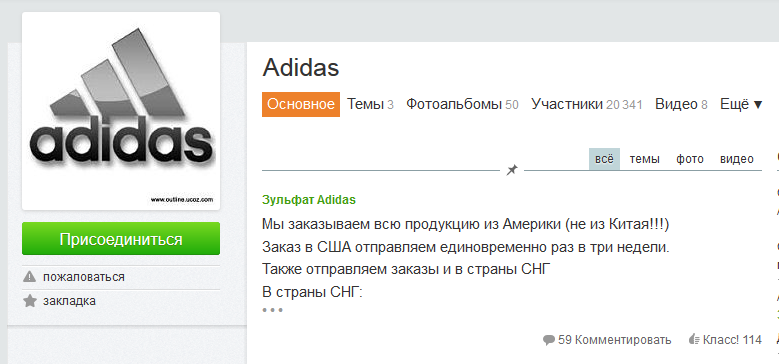Open the Фотоальбомы tab
Image resolution: width=779 pixels, height=364 pixels.
(x=462, y=104)
